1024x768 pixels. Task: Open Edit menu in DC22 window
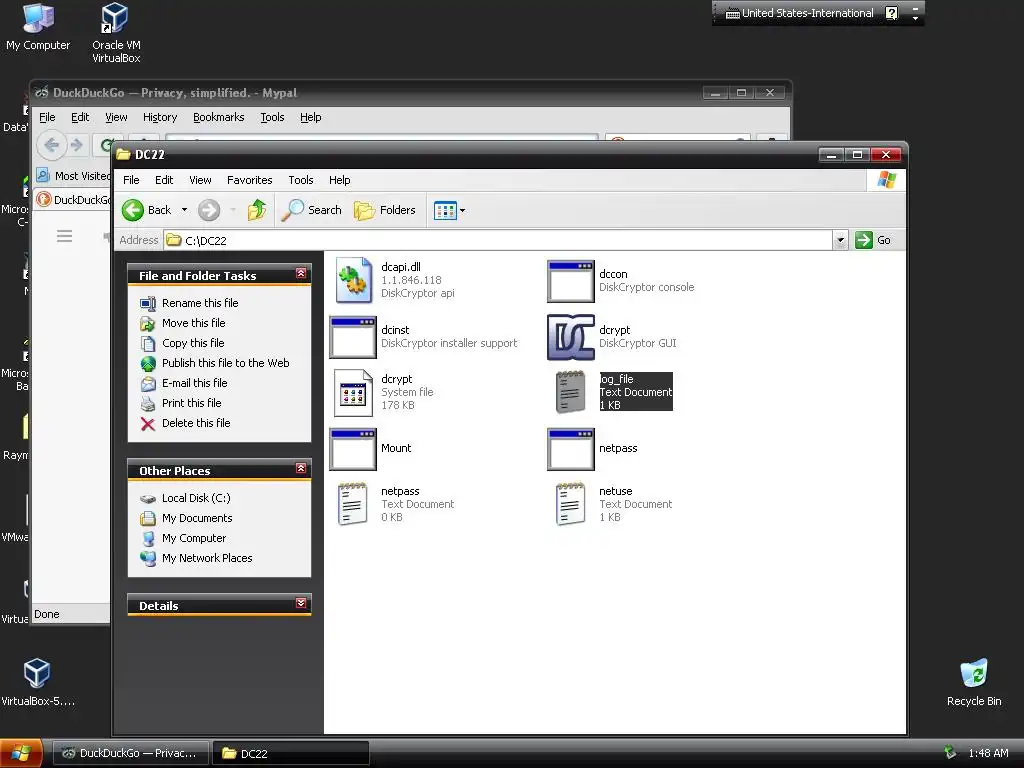point(164,180)
